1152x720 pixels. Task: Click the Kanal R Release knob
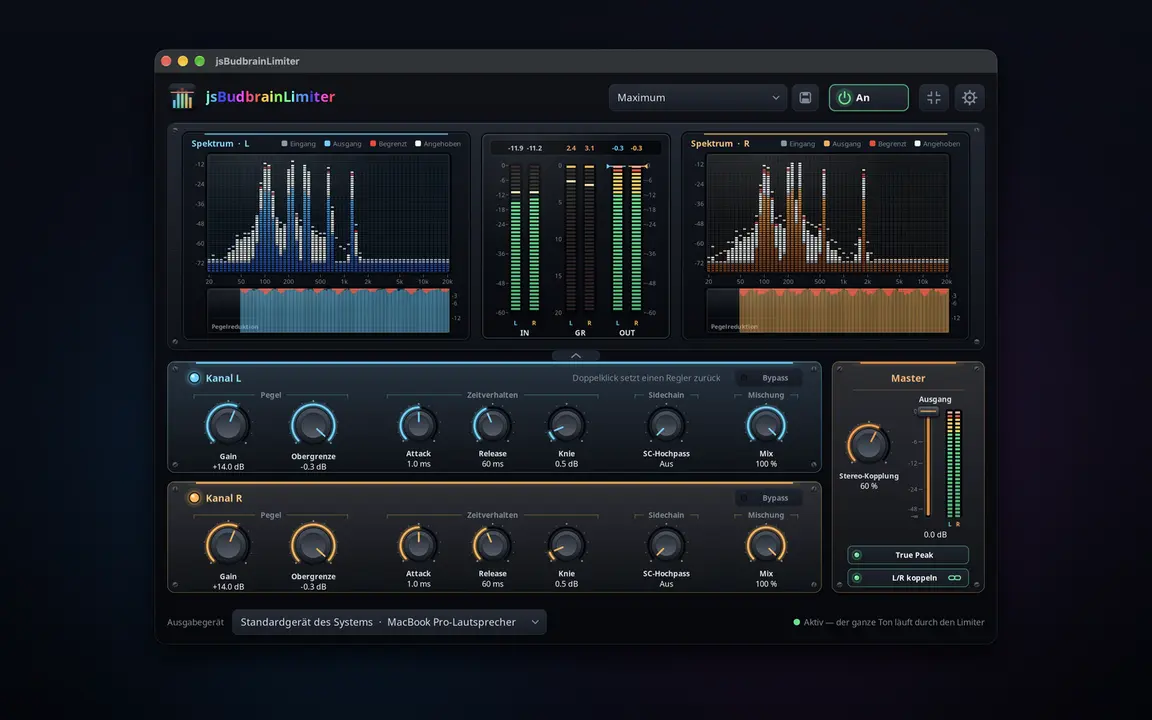point(492,545)
